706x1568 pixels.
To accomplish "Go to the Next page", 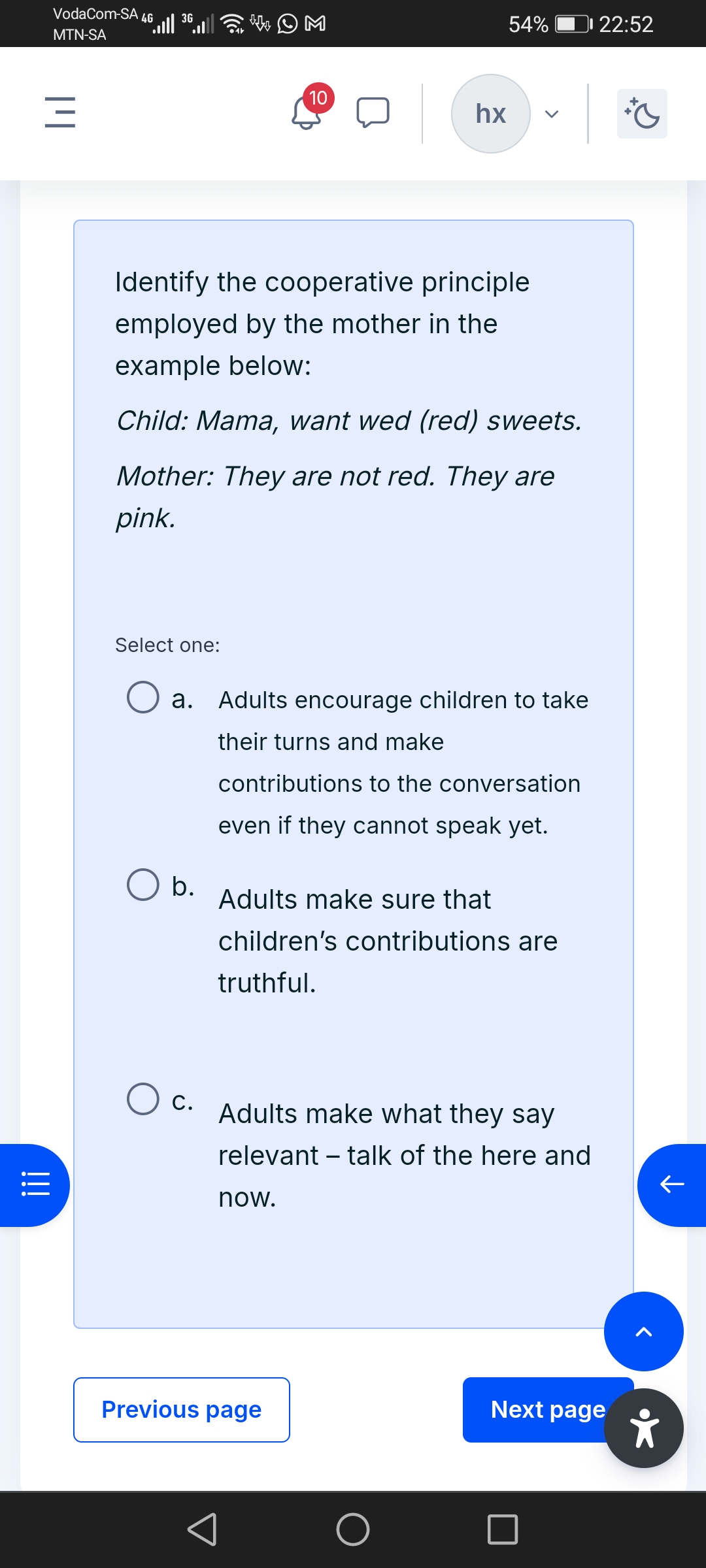I will [x=536, y=1409].
